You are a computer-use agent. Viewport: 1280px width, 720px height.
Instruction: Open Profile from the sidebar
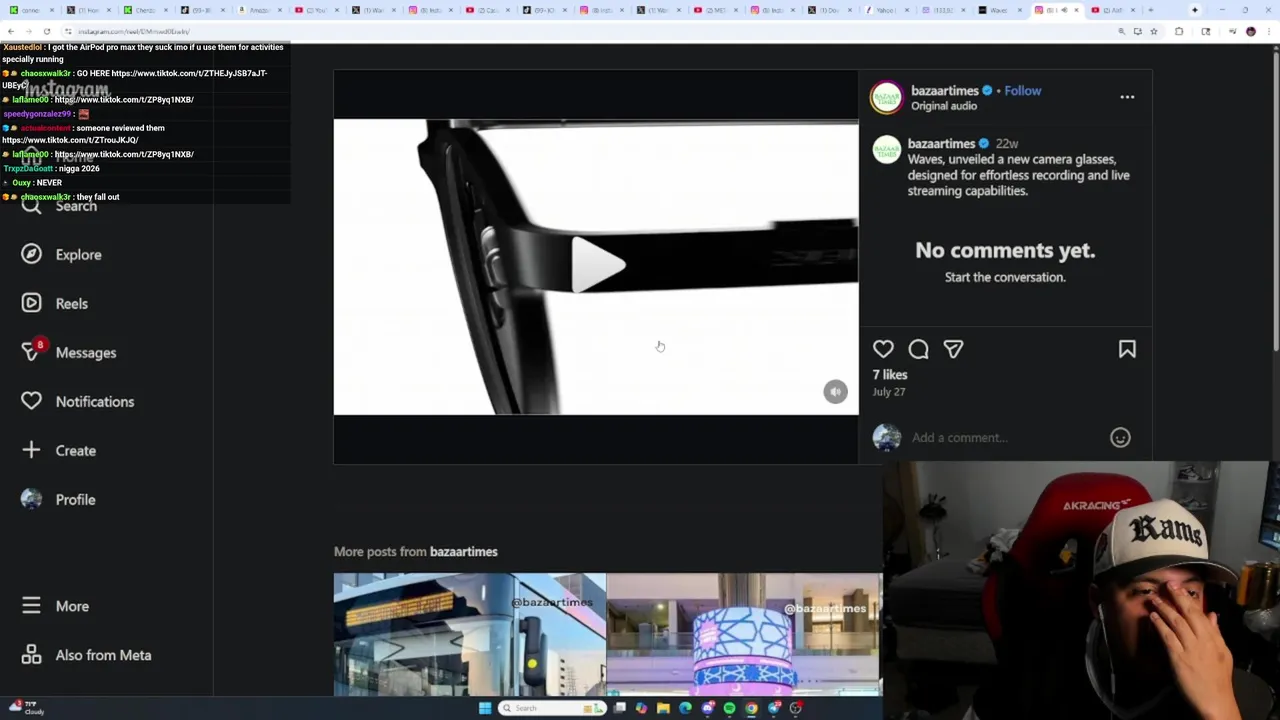[58, 499]
